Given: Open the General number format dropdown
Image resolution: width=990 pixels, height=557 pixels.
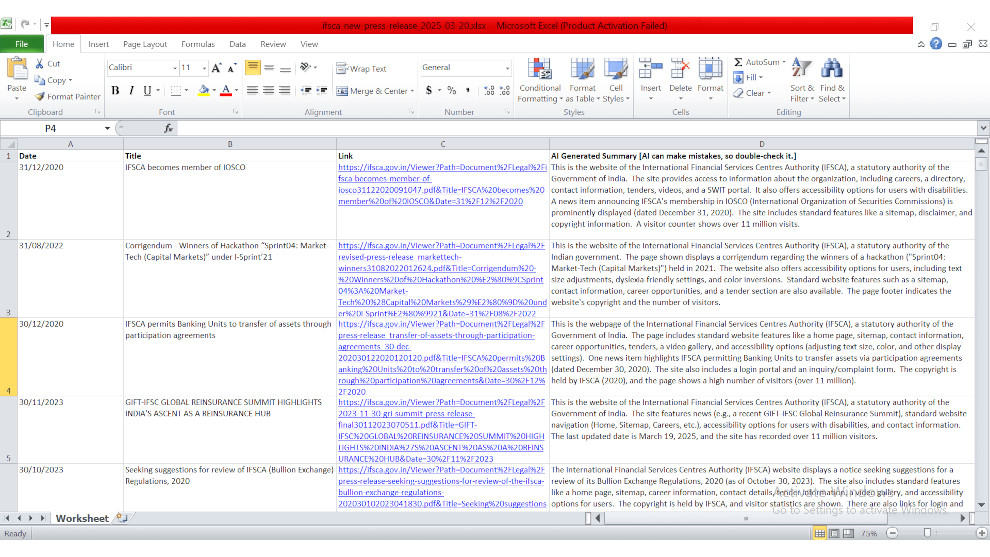Looking at the screenshot, I should [x=507, y=68].
